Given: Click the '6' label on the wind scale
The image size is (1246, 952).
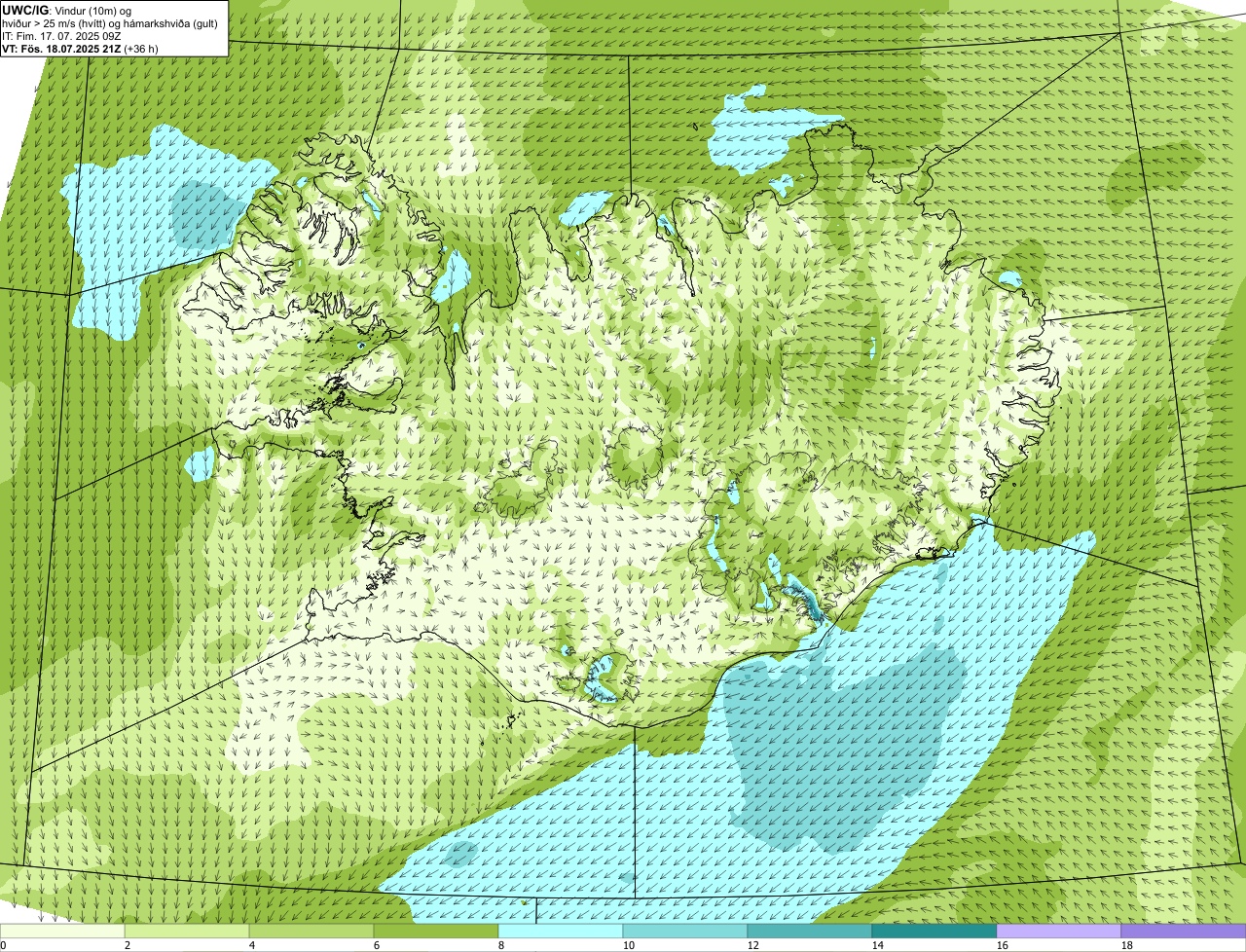Looking at the screenshot, I should pos(376,945).
